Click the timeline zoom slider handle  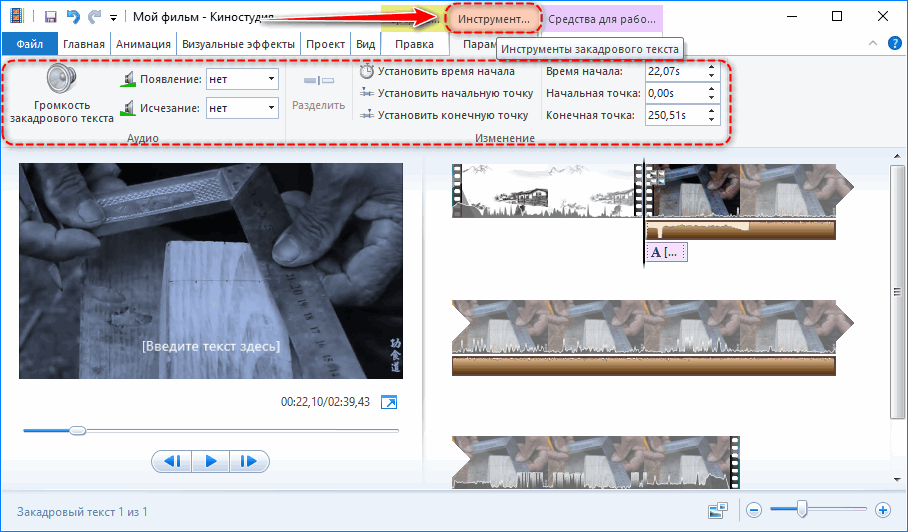tap(802, 511)
